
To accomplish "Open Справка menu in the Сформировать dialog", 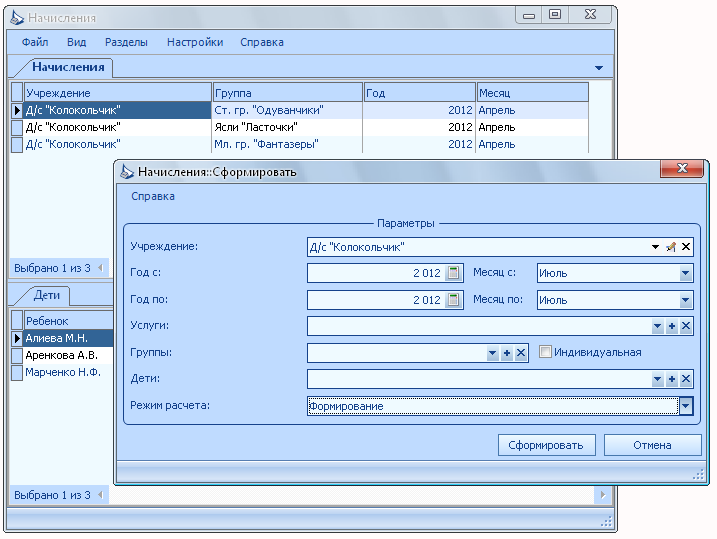I will tap(153, 196).
